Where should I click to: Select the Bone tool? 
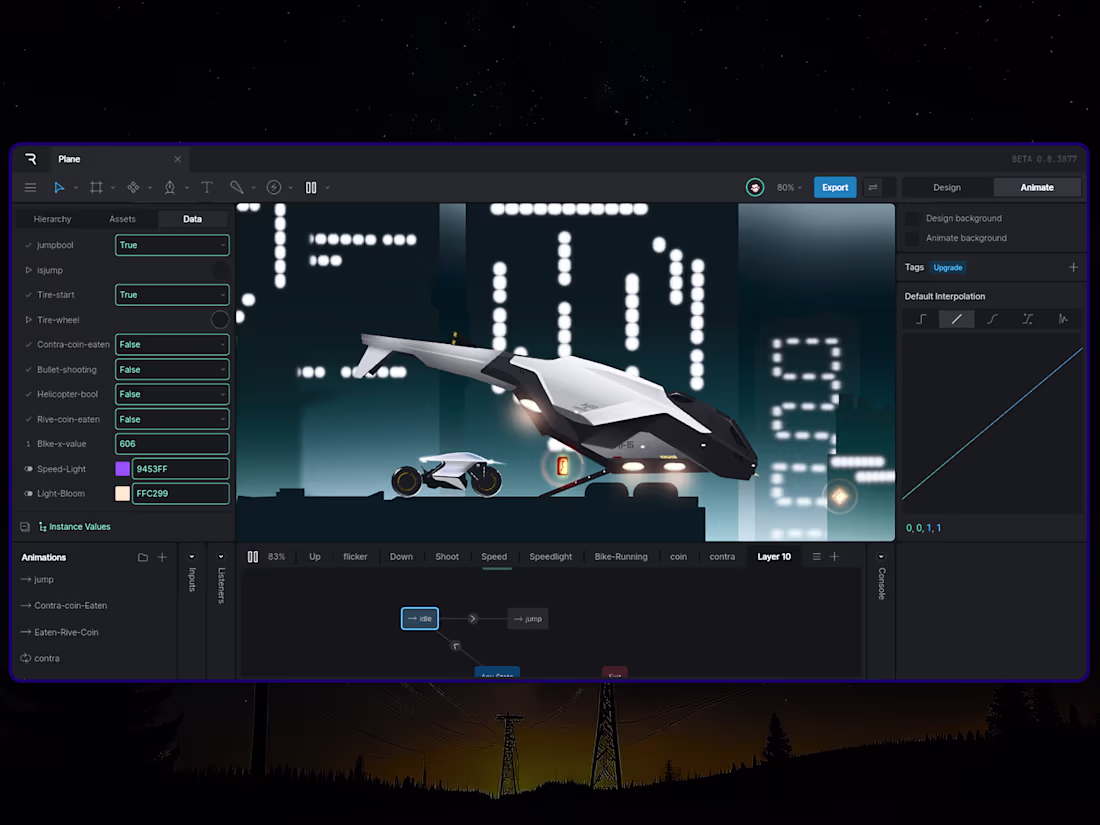click(x=237, y=187)
